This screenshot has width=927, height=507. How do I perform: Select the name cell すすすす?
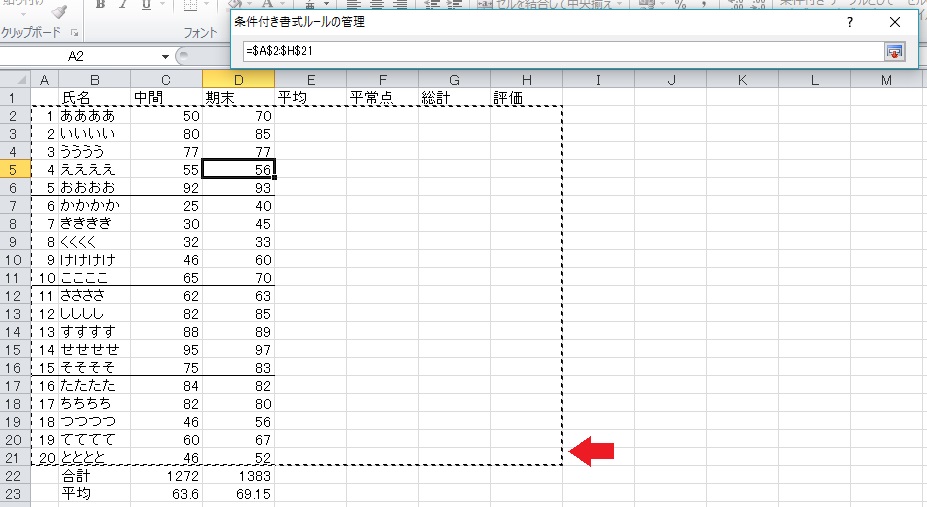[95, 332]
